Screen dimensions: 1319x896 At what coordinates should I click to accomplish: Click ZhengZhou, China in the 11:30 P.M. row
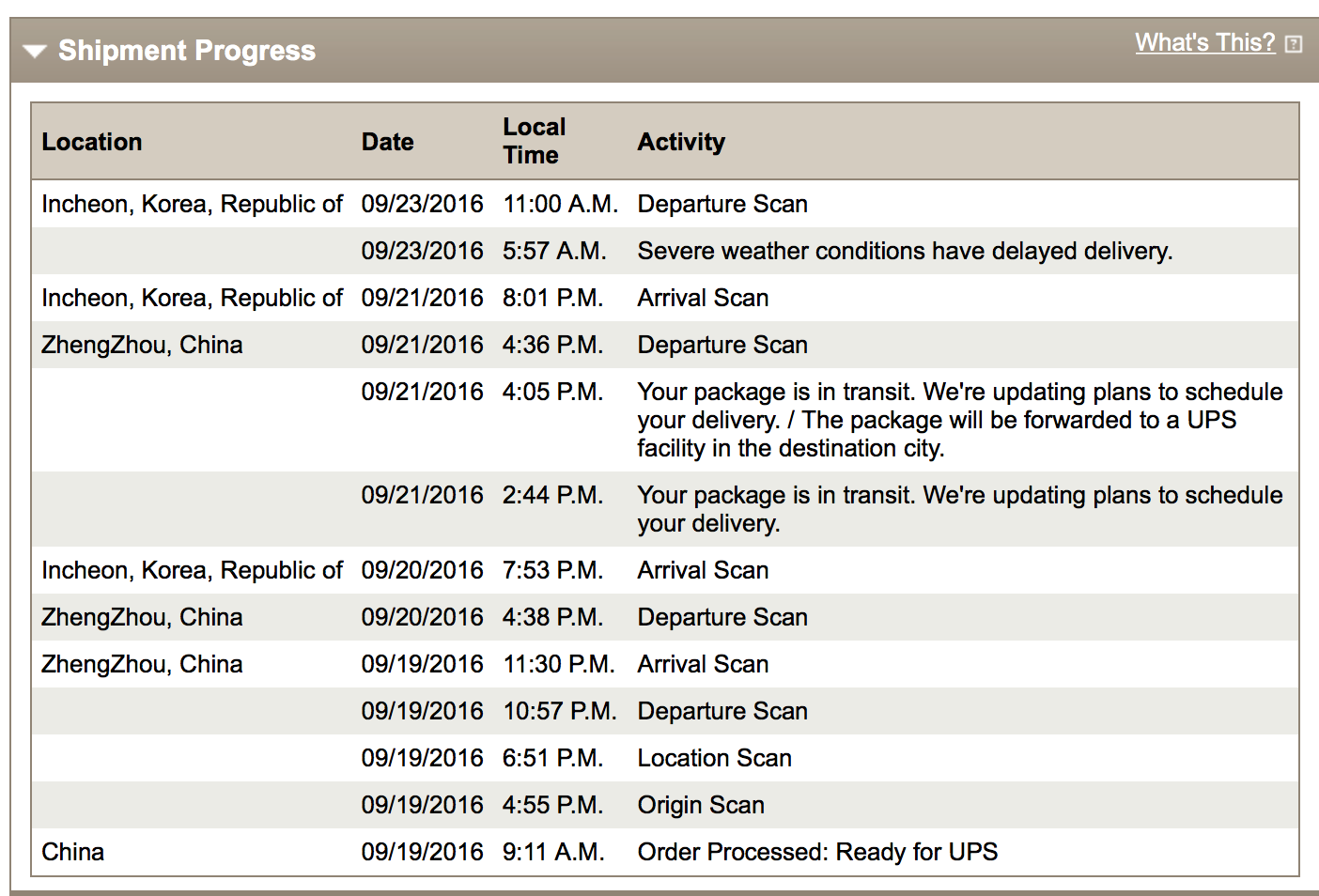142,664
